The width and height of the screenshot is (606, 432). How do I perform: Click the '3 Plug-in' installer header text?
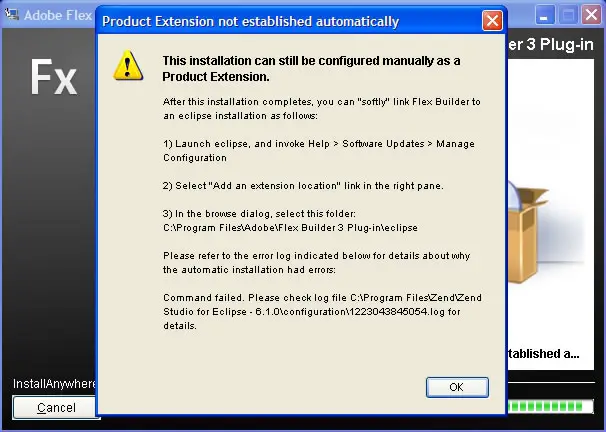pyautogui.click(x=551, y=44)
